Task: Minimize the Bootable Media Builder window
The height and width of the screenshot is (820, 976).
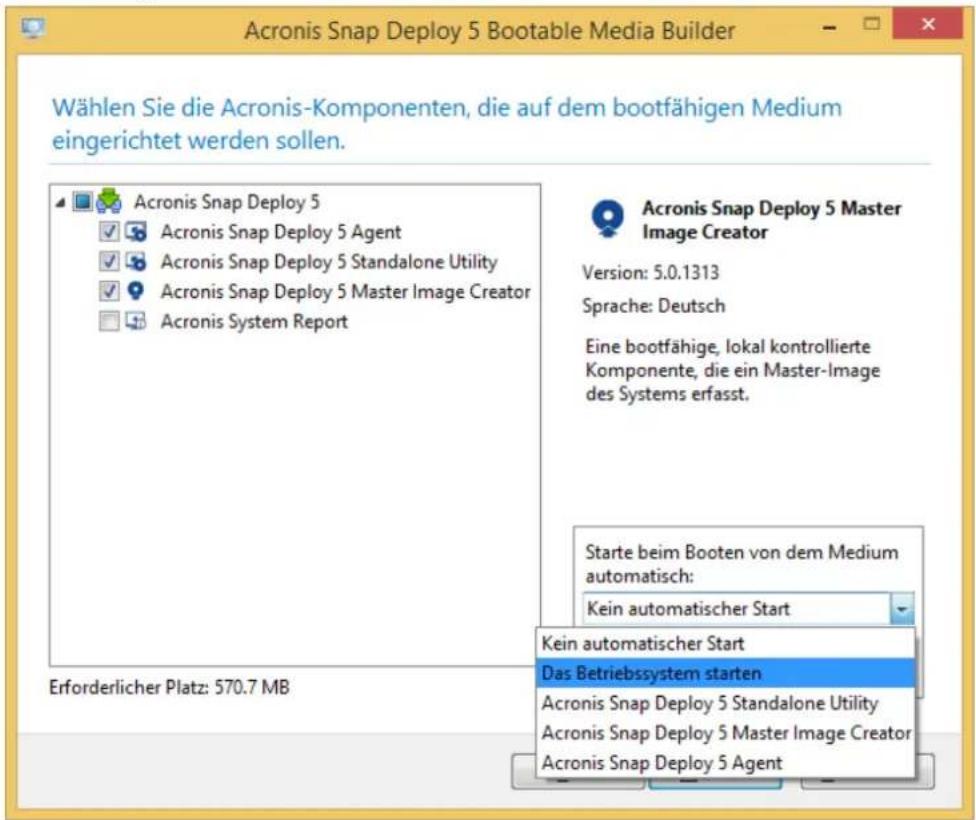Action: tap(829, 27)
